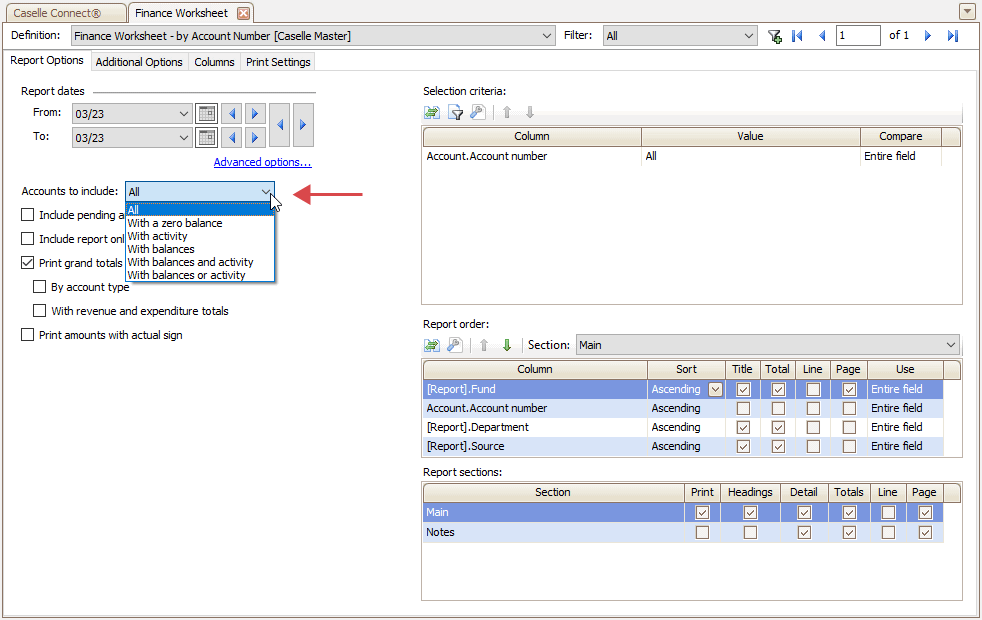Enable Print amounts with actual sign
The height and width of the screenshot is (620, 982).
point(28,335)
